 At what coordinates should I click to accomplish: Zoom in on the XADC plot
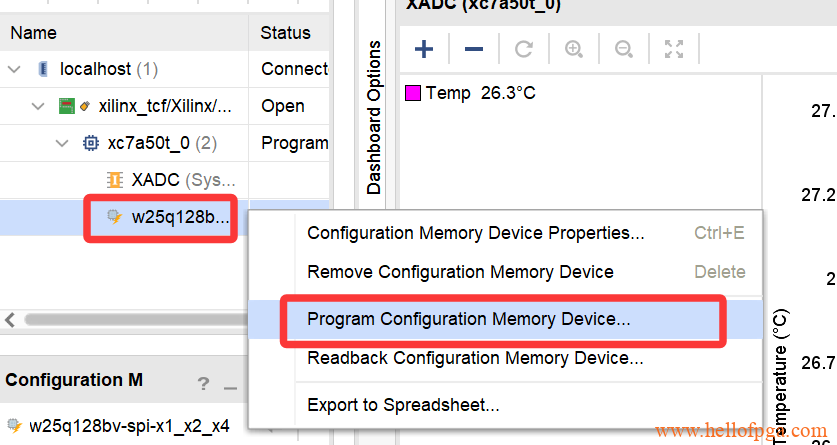coord(574,48)
